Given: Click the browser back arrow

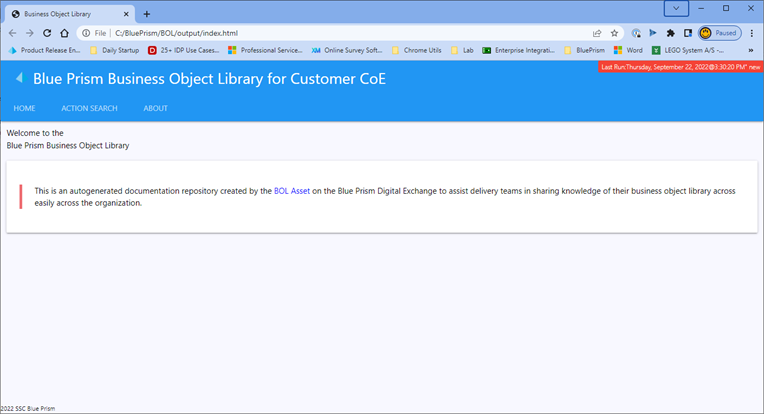Looking at the screenshot, I should pyautogui.click(x=13, y=33).
